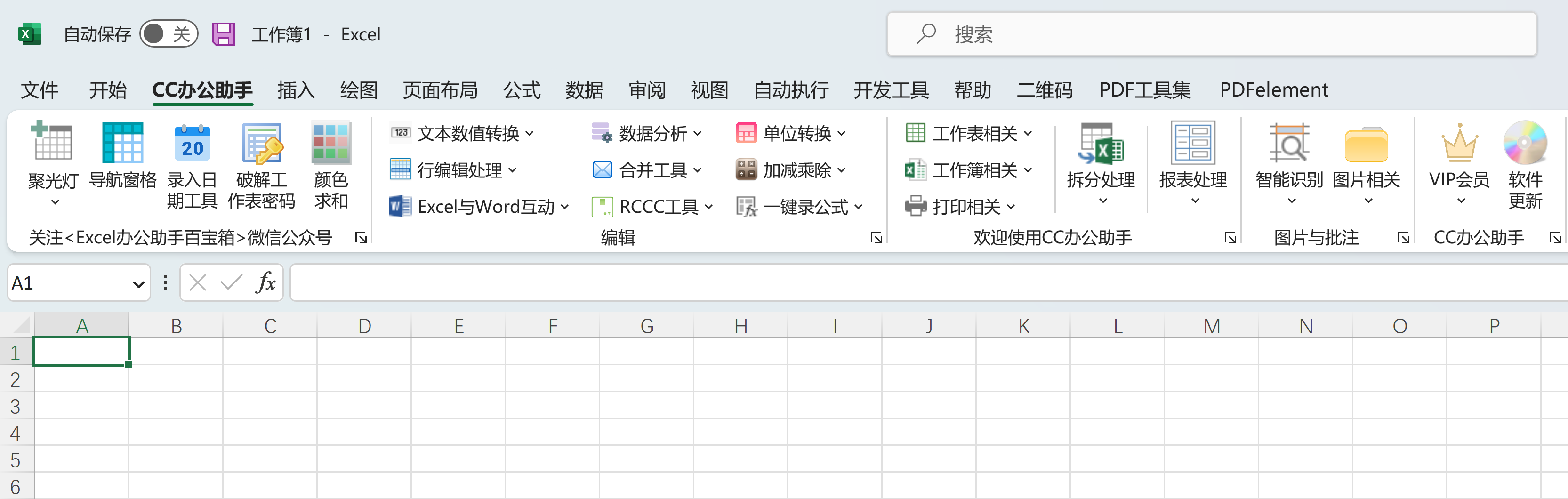Click the fx insert function icon
Image resolution: width=1568 pixels, height=499 pixels.
click(x=265, y=282)
